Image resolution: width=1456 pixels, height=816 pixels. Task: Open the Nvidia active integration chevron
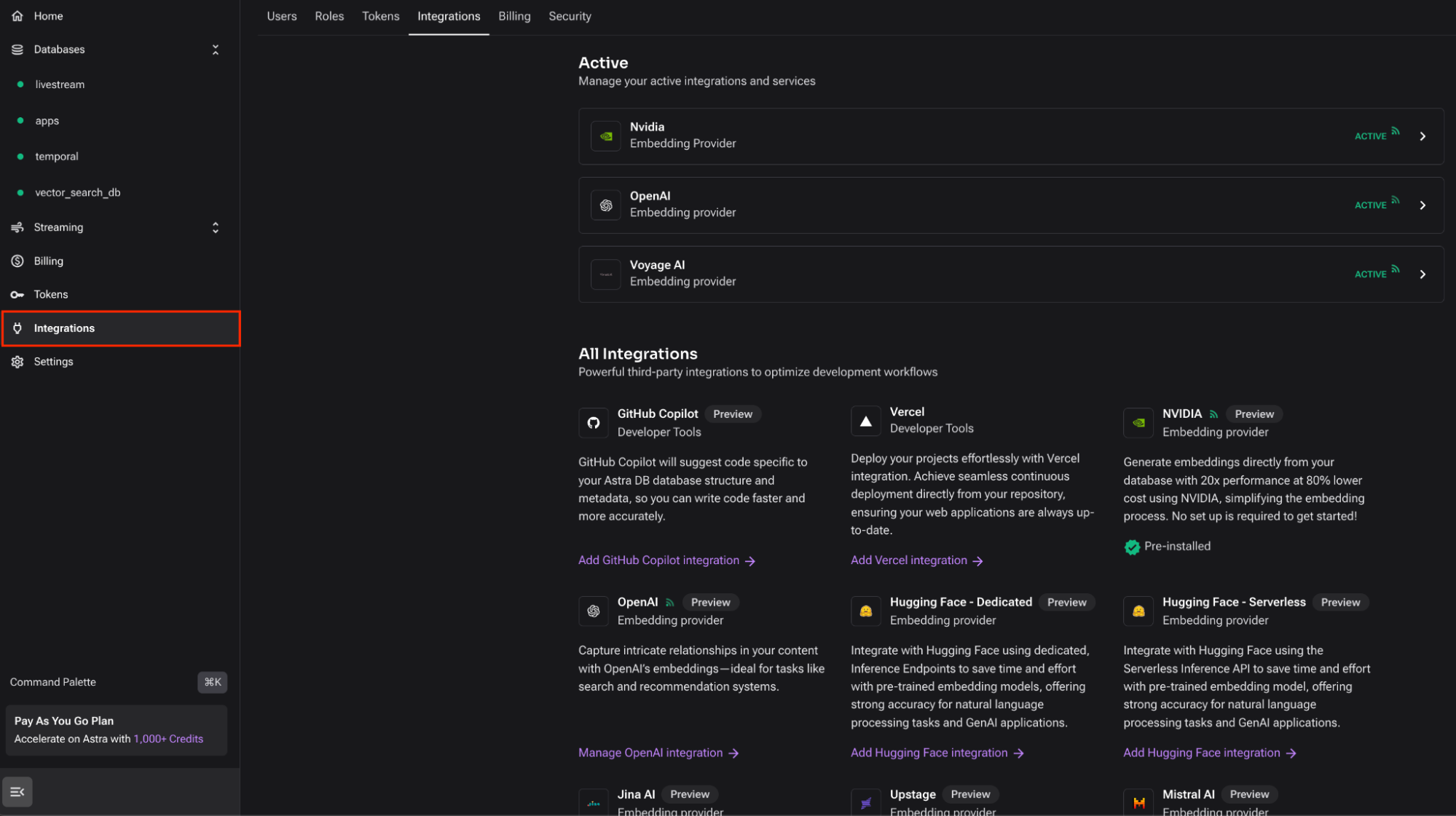[x=1422, y=137]
